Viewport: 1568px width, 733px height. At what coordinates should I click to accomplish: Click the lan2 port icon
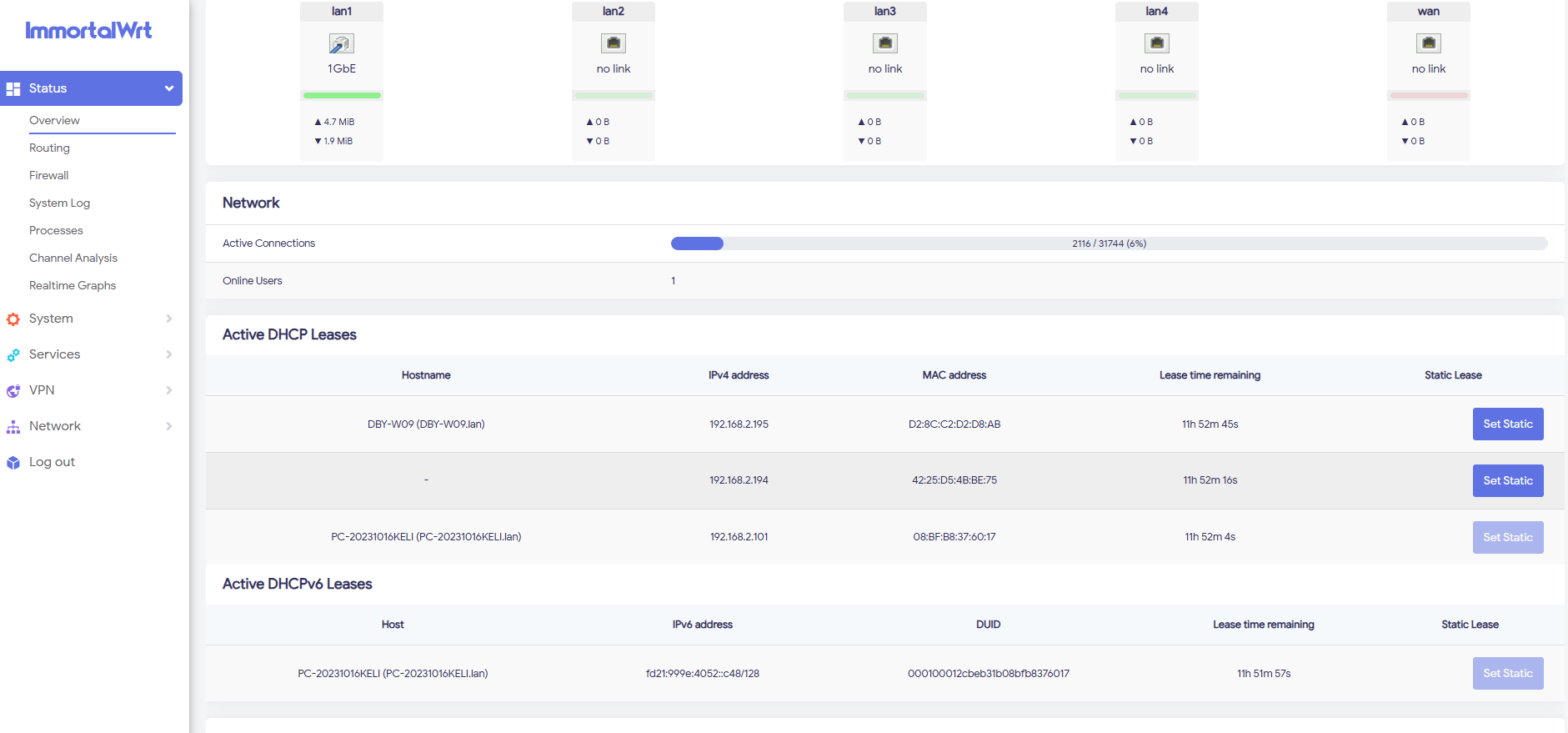(614, 43)
